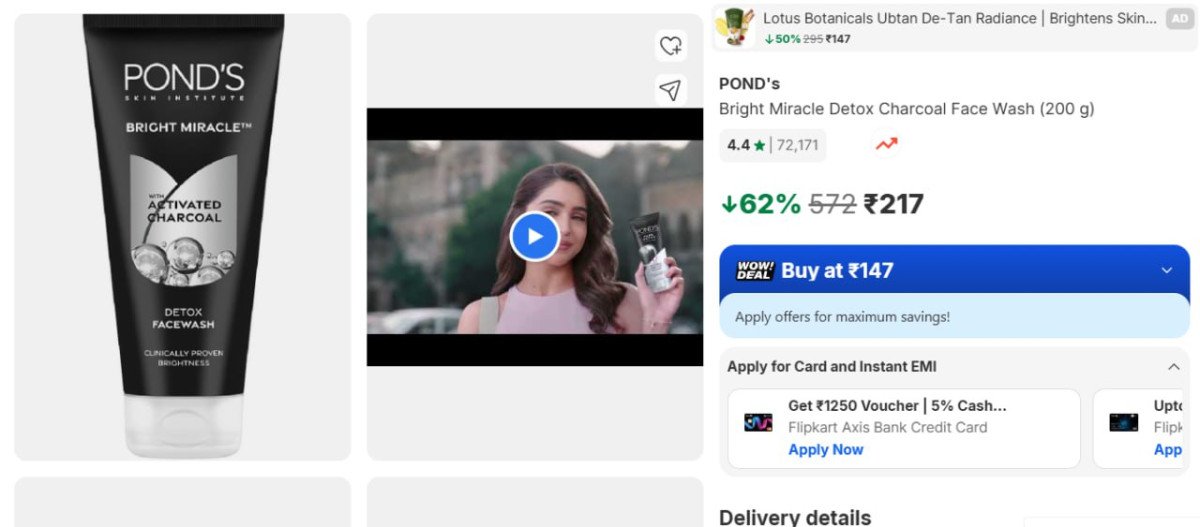Collapse the Apply for Card and Instant EMI section
Screen dimensions: 1200x527
point(1173,367)
